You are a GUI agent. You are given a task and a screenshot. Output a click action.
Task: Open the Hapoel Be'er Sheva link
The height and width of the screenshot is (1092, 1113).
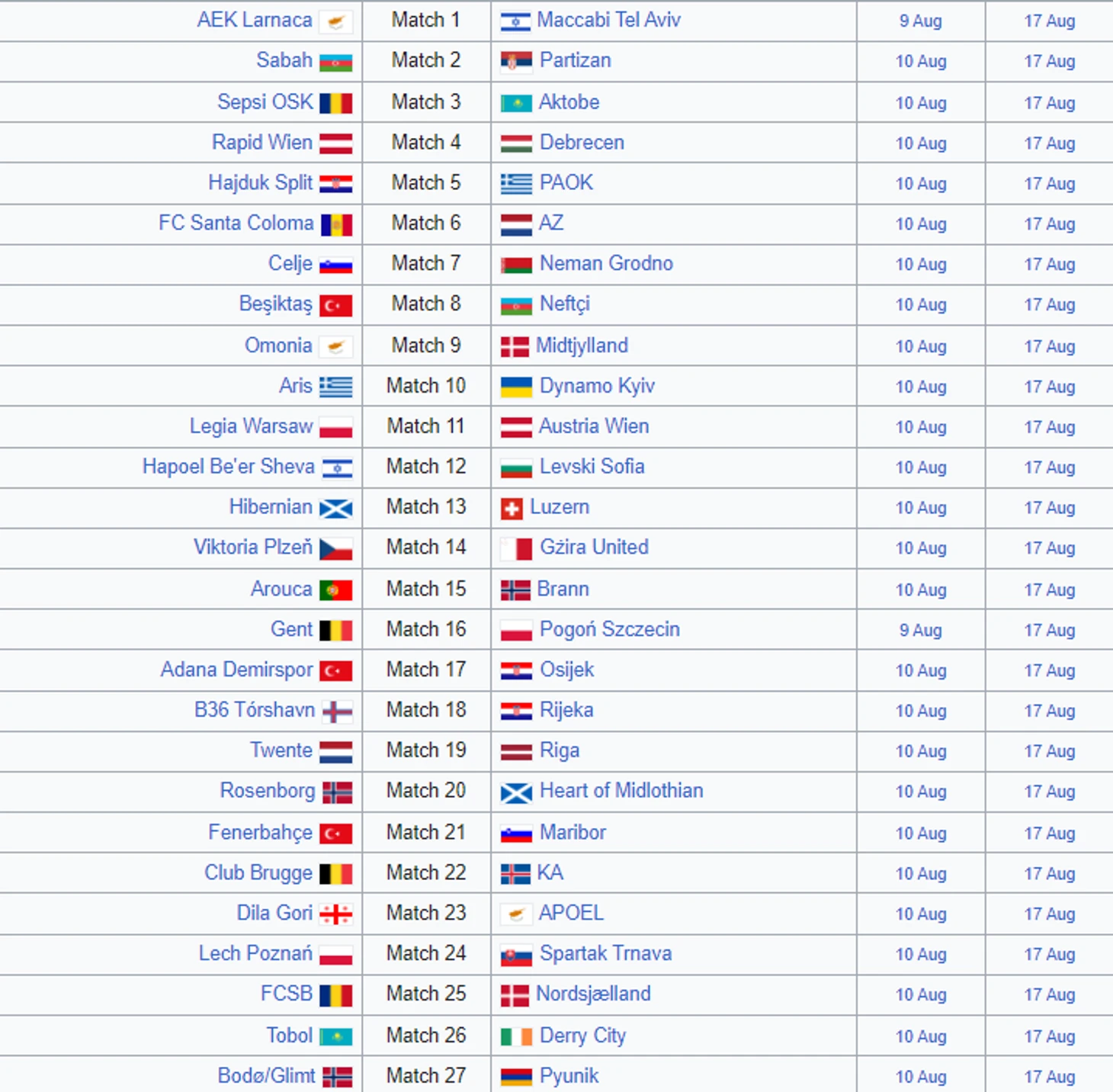click(228, 467)
